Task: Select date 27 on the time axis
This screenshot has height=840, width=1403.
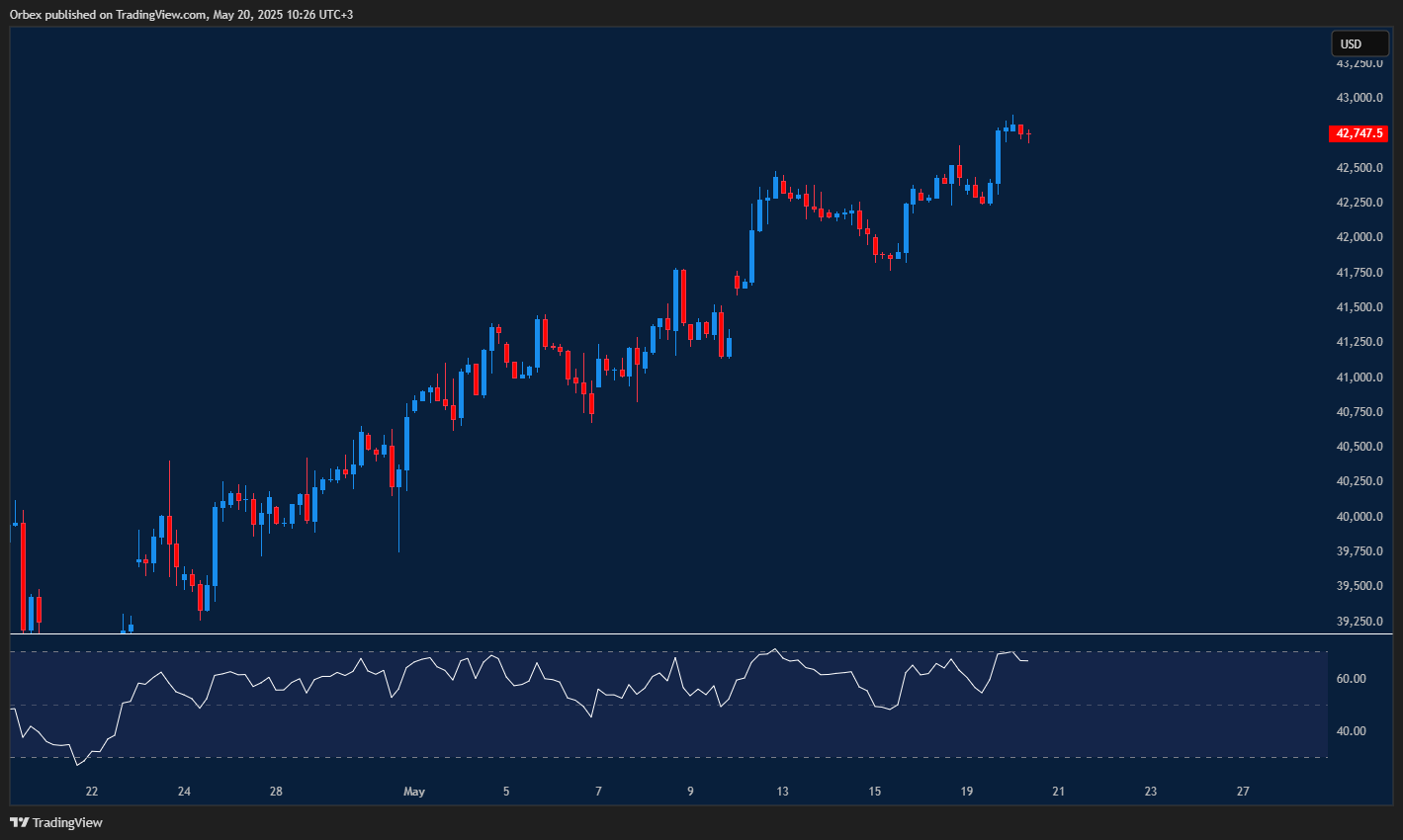Action: coord(1243,792)
